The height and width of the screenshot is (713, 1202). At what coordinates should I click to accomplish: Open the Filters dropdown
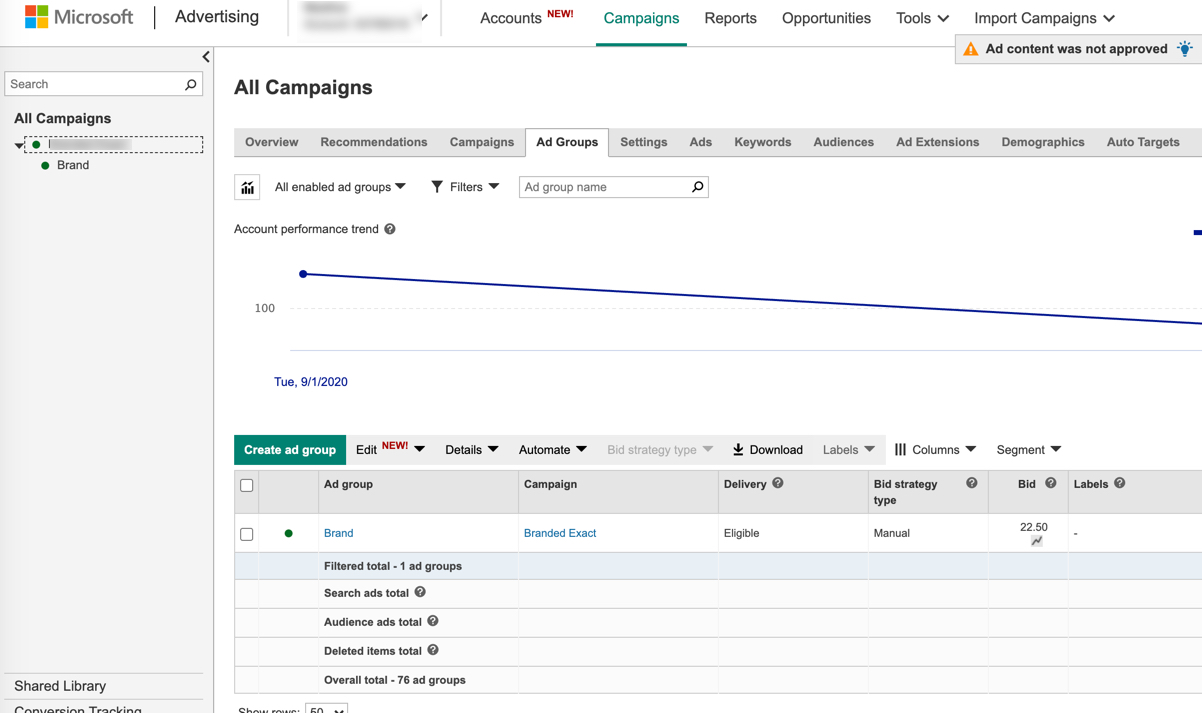coord(465,187)
